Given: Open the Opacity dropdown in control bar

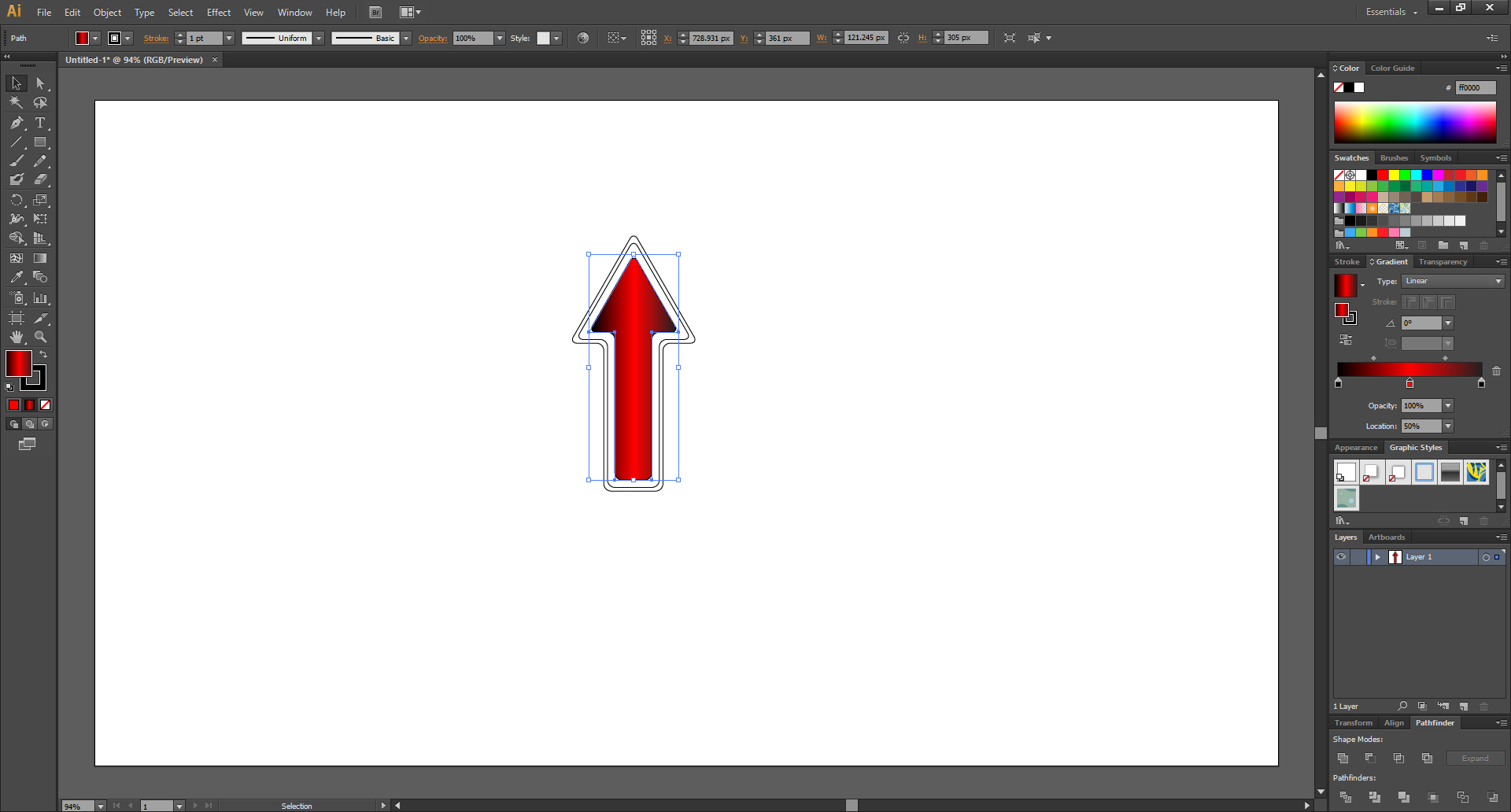Looking at the screenshot, I should pyautogui.click(x=500, y=38).
